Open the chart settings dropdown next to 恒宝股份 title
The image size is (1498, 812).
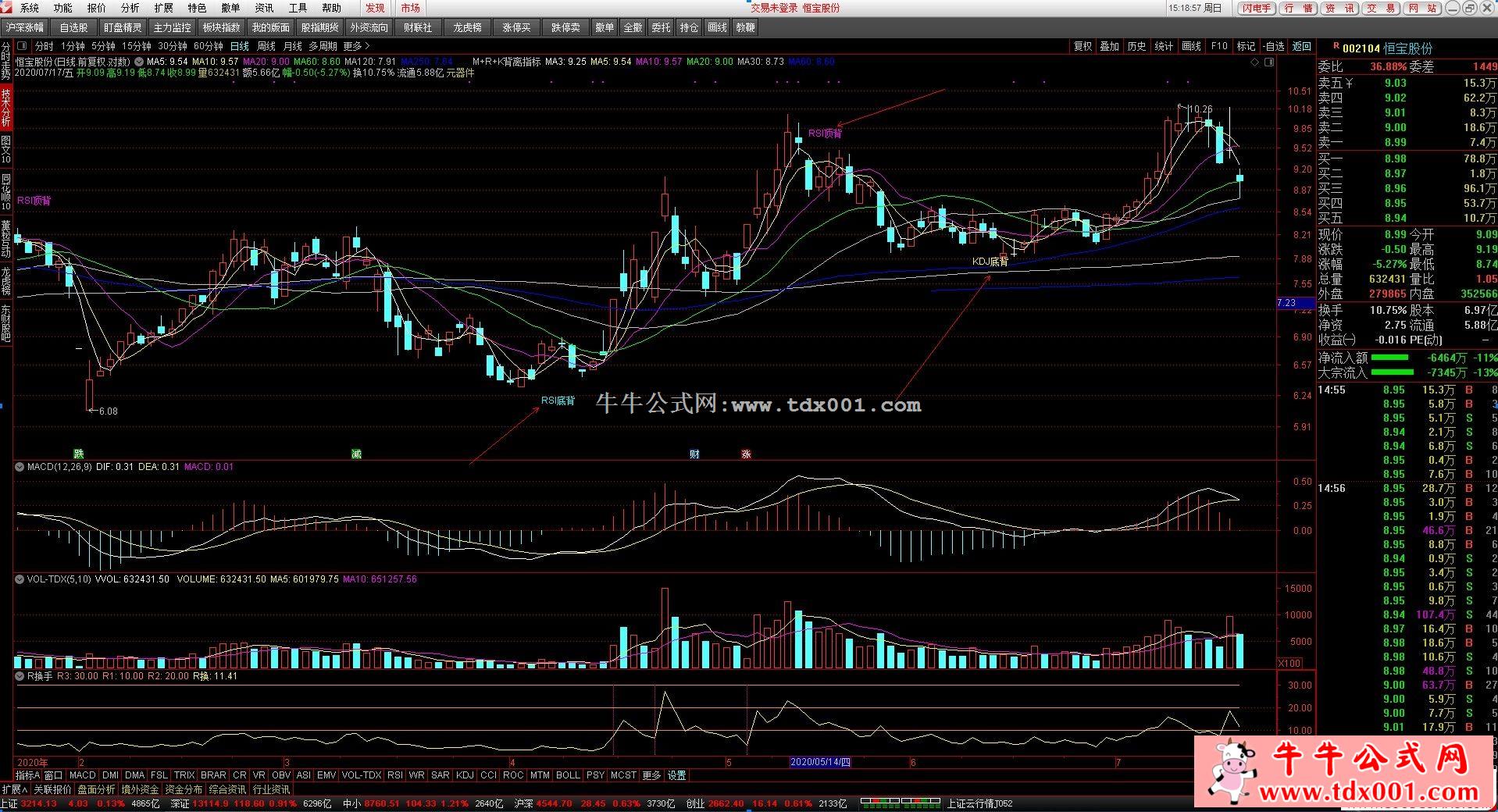139,62
